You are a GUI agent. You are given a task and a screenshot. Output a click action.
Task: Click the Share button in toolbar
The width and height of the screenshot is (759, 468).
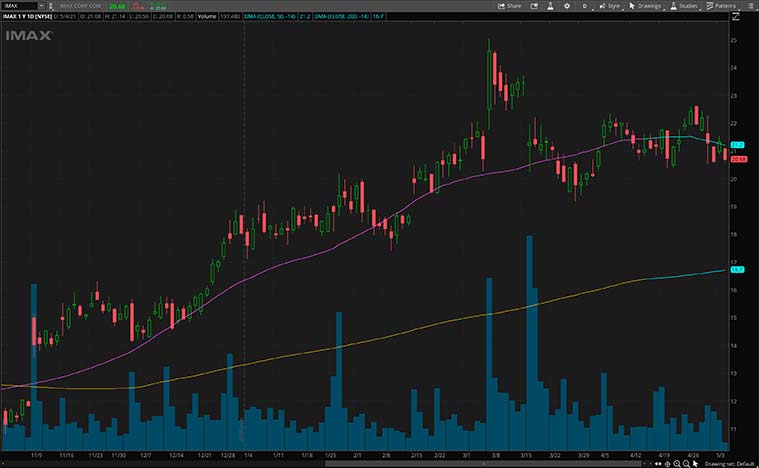coord(510,5)
